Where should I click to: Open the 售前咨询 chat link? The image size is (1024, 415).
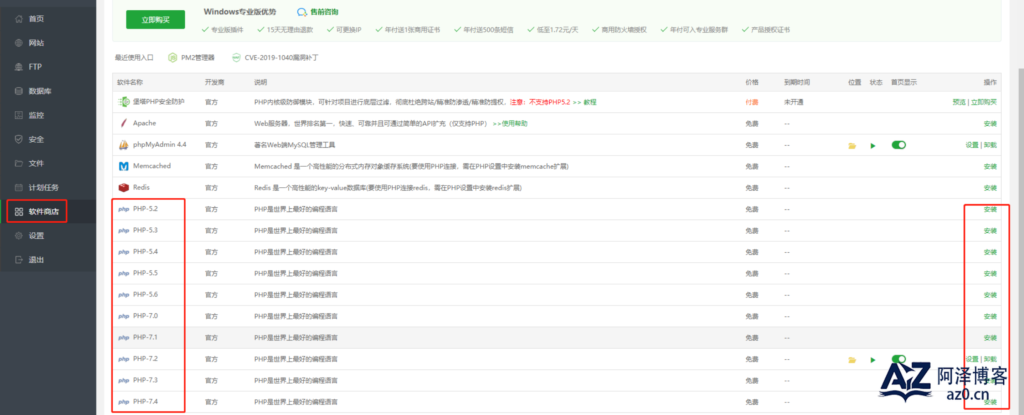pos(318,12)
